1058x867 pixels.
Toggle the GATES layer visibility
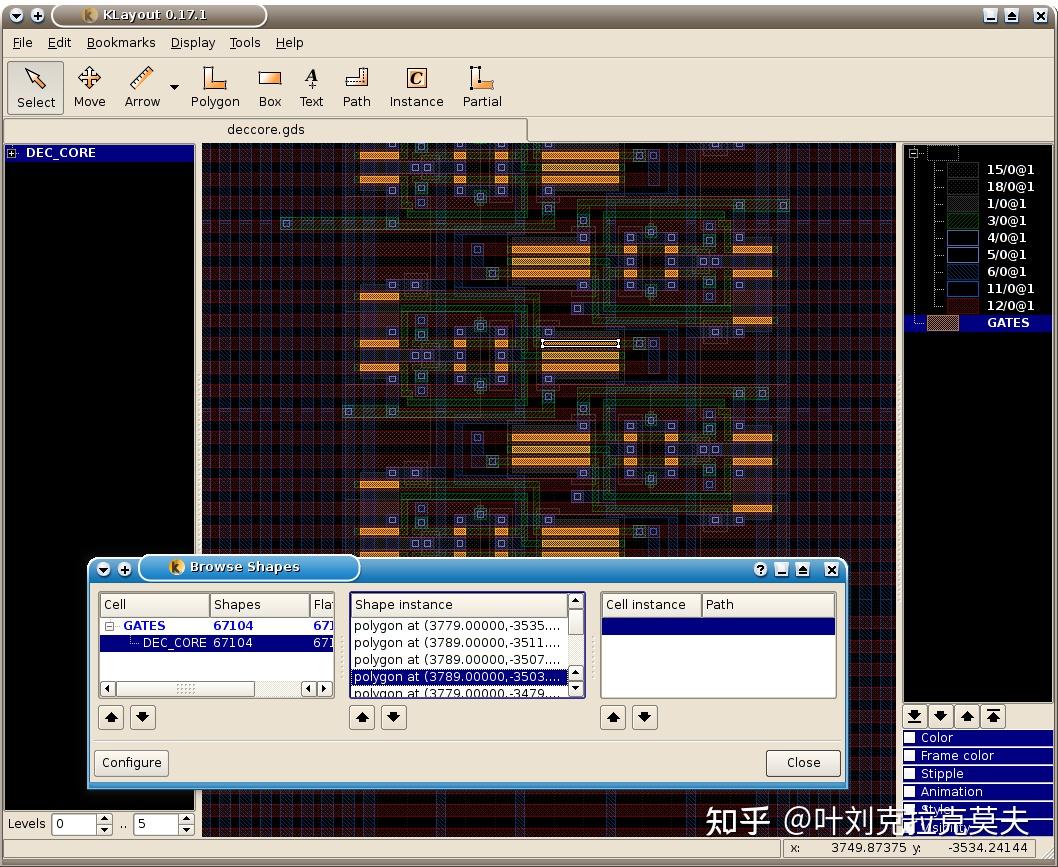coord(941,322)
